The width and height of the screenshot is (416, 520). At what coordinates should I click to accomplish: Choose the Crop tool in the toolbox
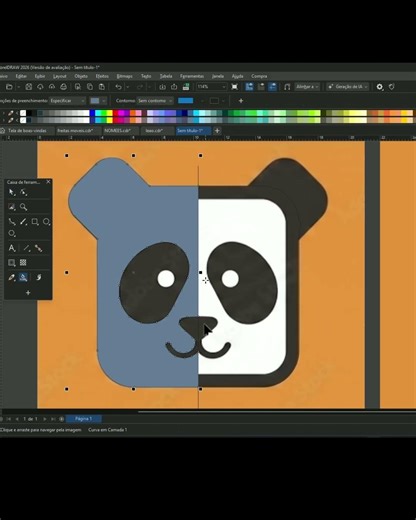coord(12,207)
